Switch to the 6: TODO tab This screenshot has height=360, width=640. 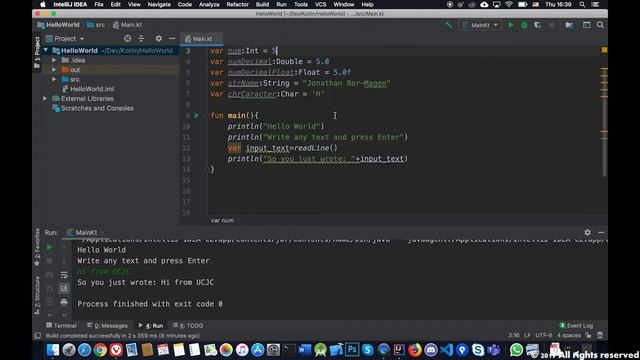coord(188,325)
